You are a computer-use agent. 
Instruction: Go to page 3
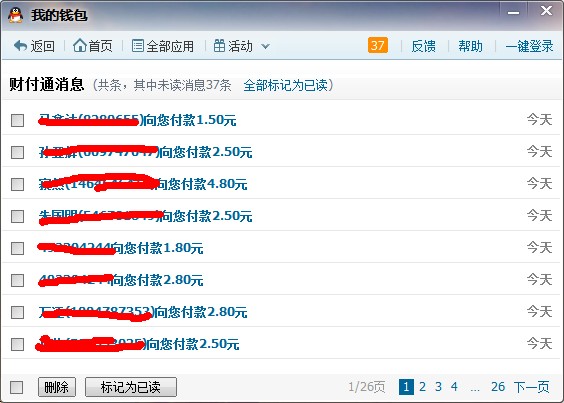click(x=438, y=387)
